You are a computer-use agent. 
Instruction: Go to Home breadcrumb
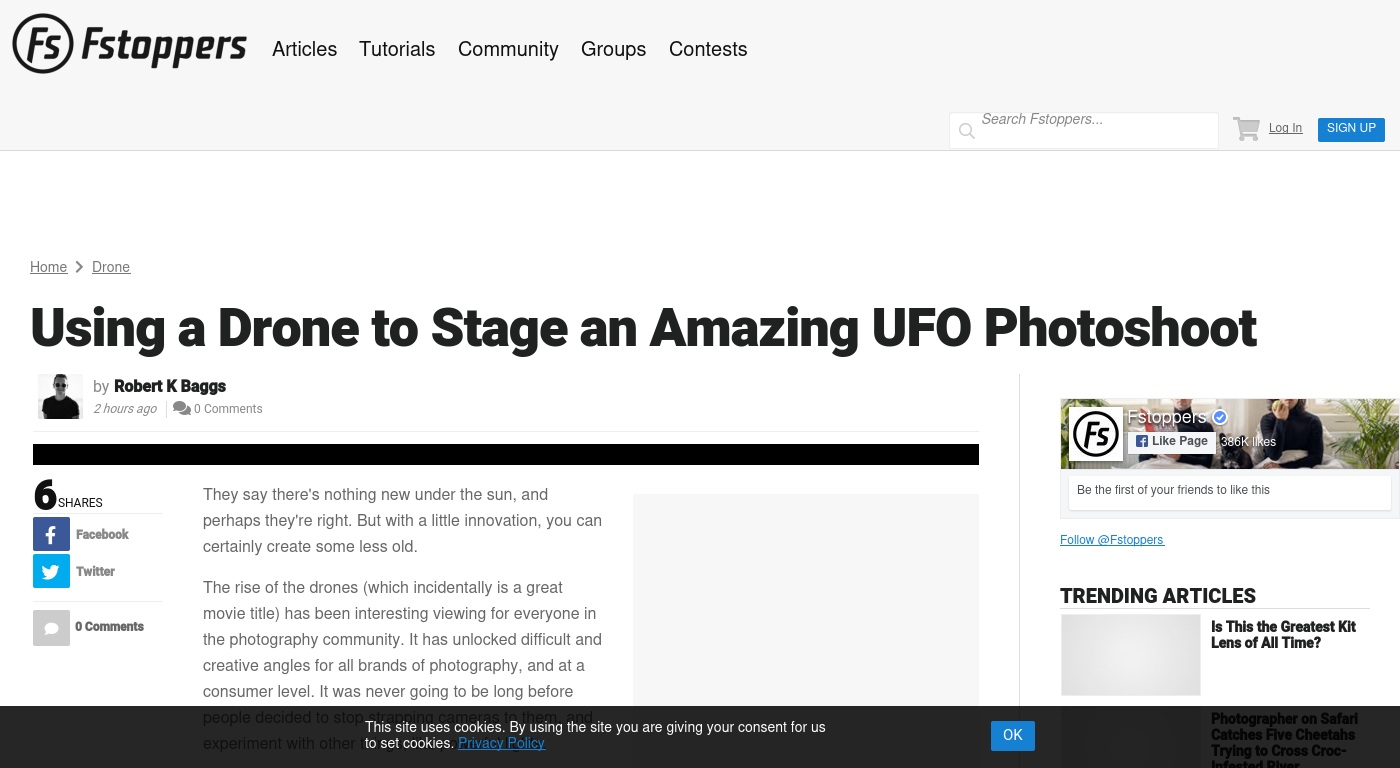coord(48,267)
